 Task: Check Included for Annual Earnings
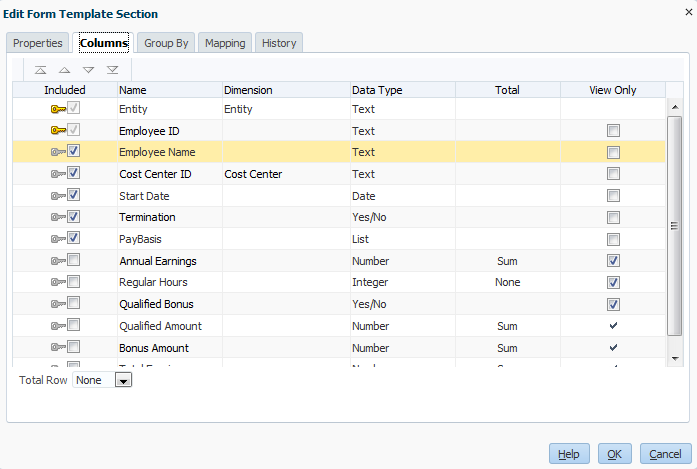coord(74,261)
